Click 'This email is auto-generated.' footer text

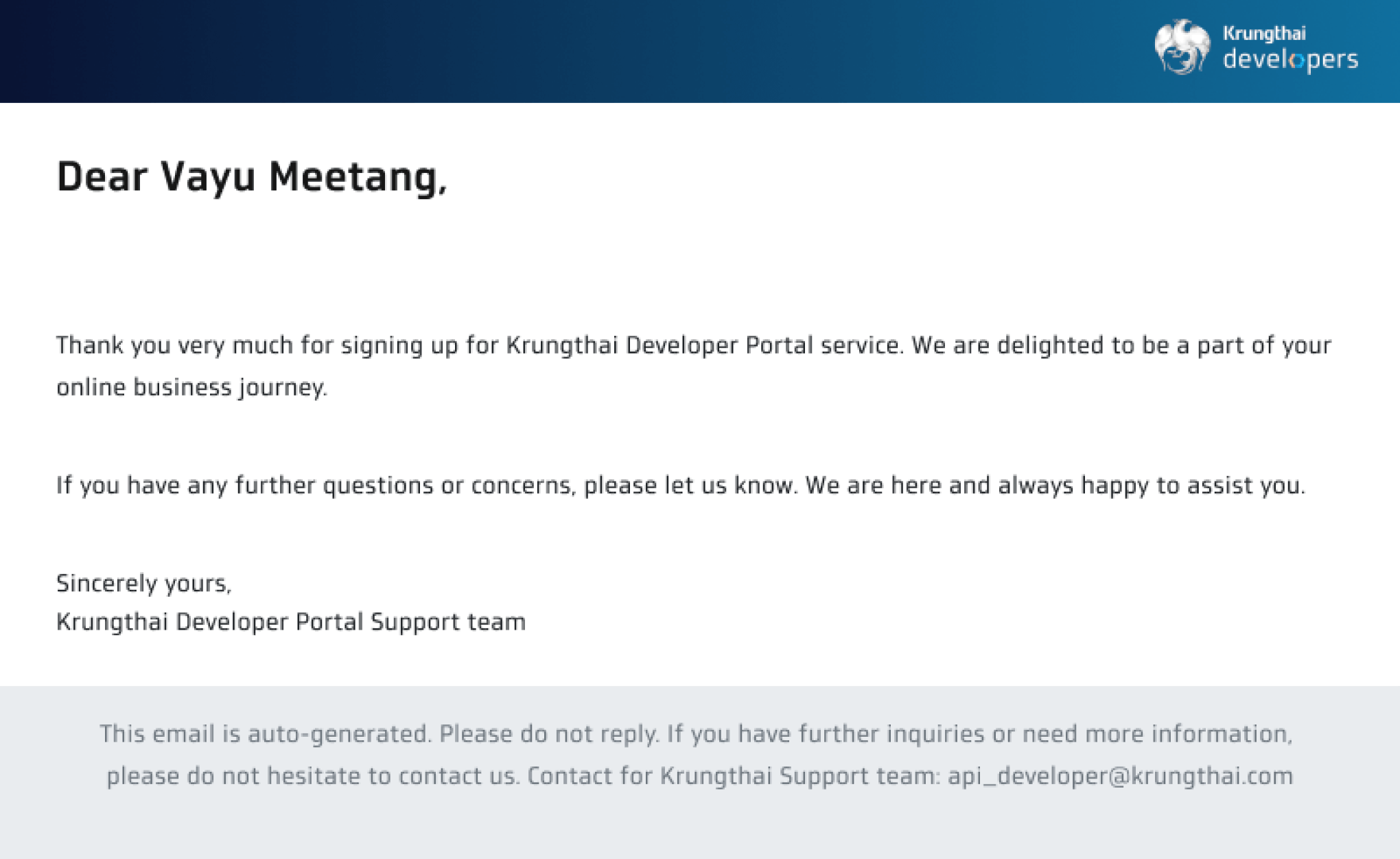(266, 734)
